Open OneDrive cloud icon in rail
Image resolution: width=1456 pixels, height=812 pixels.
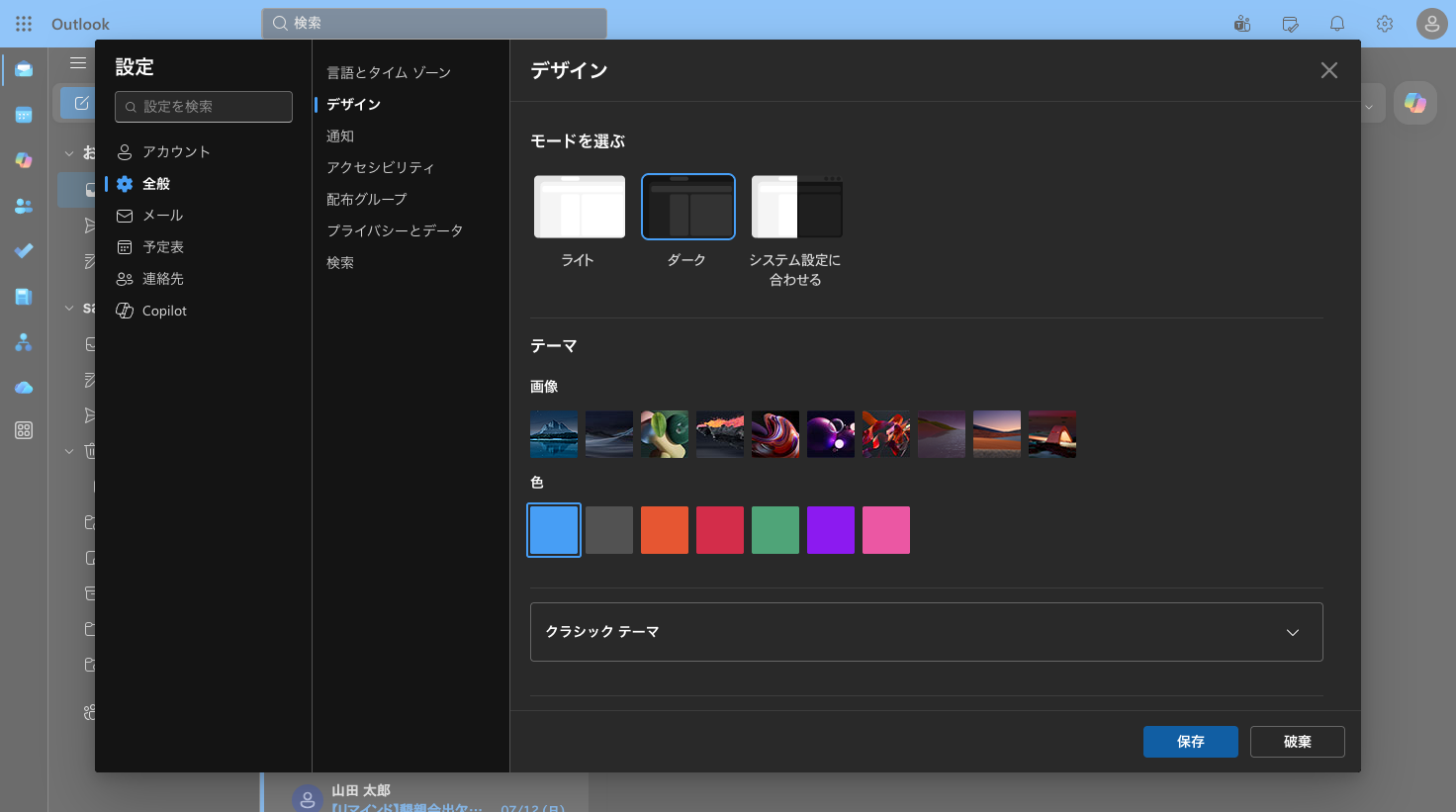(24, 387)
